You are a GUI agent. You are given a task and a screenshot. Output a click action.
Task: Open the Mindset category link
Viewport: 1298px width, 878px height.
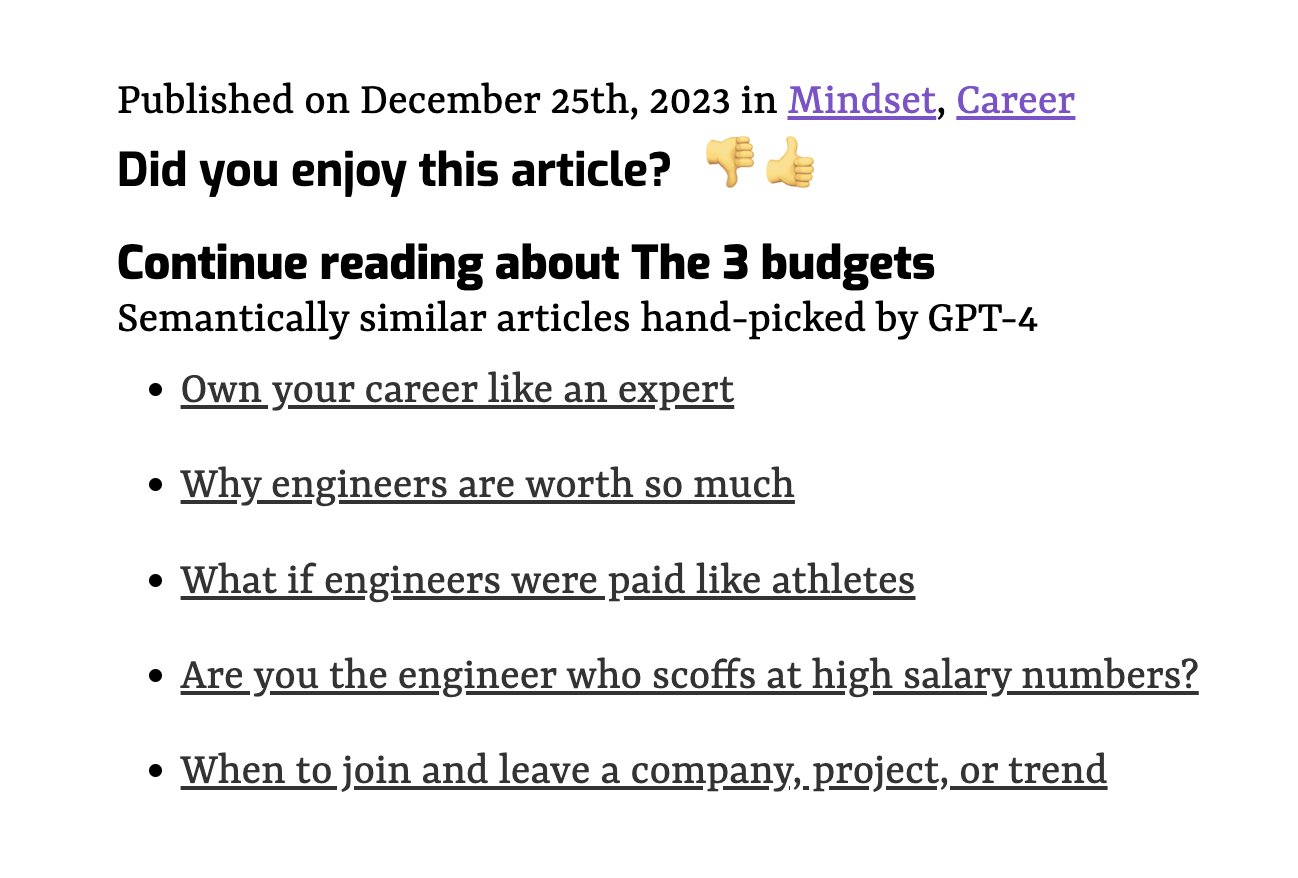coord(861,100)
